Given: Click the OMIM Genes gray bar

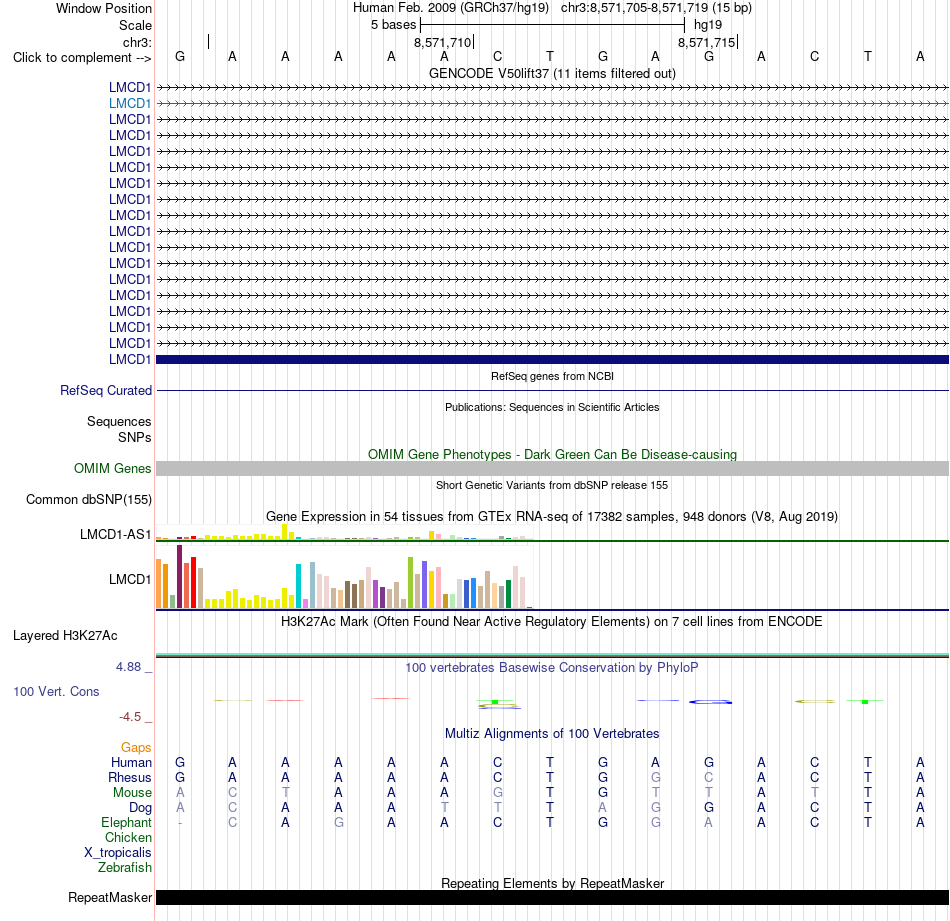Looking at the screenshot, I should [x=552, y=468].
